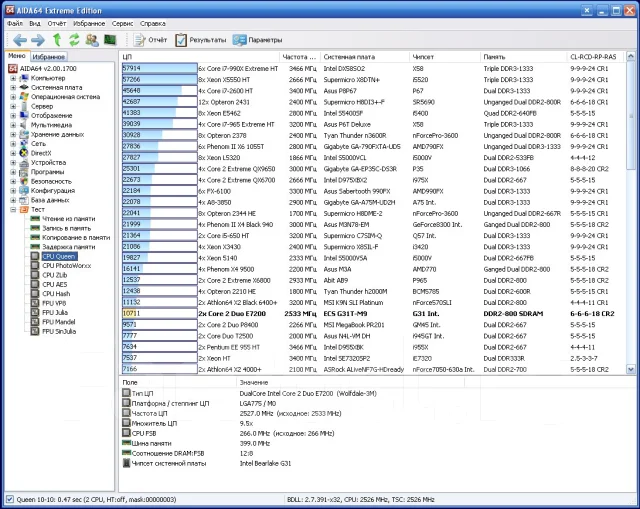
Task: Select Чтение из памяти benchmark
Action: (x=69, y=219)
